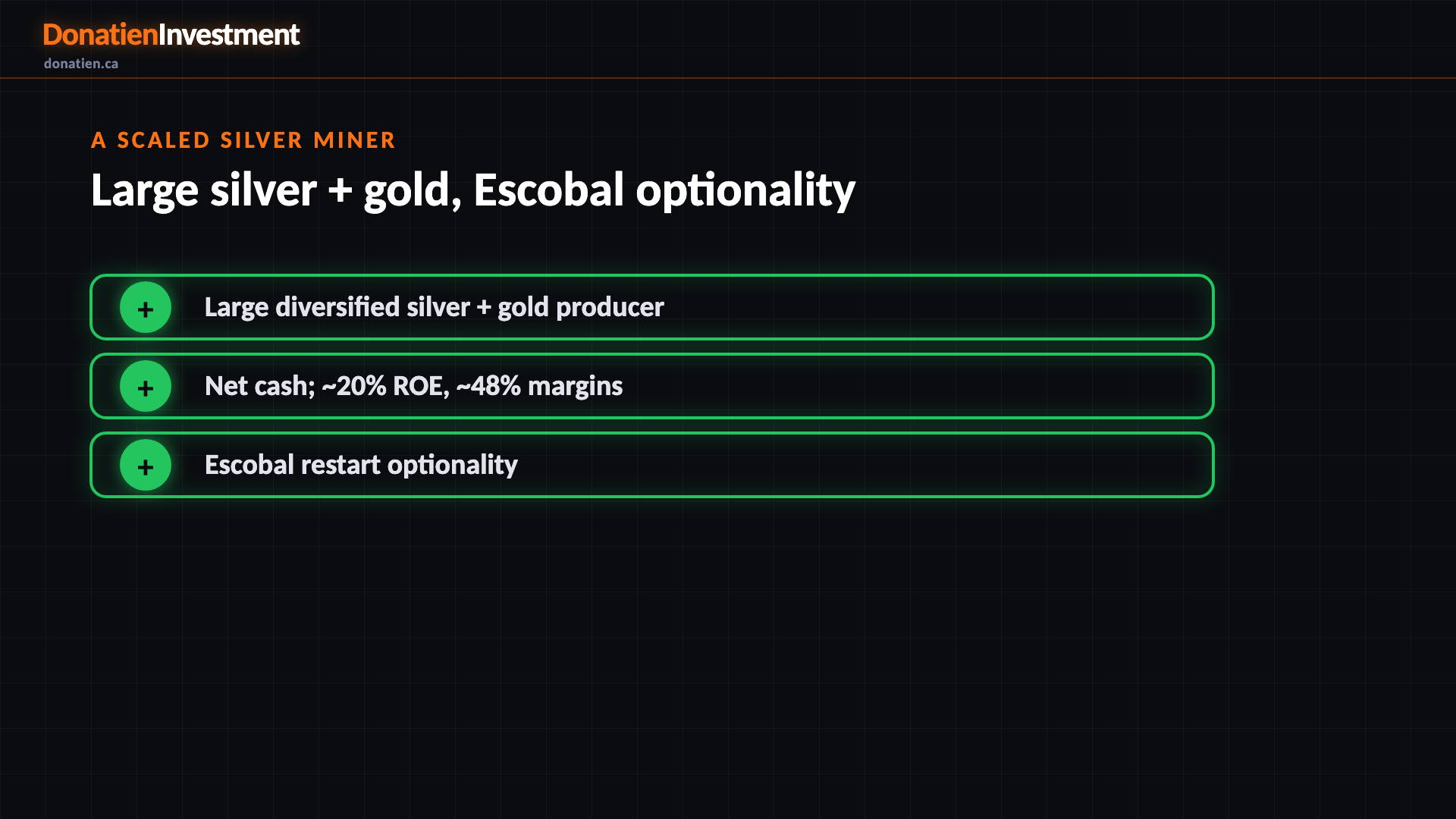Click the white Investment logo word
The height and width of the screenshot is (819, 1456).
tap(229, 35)
